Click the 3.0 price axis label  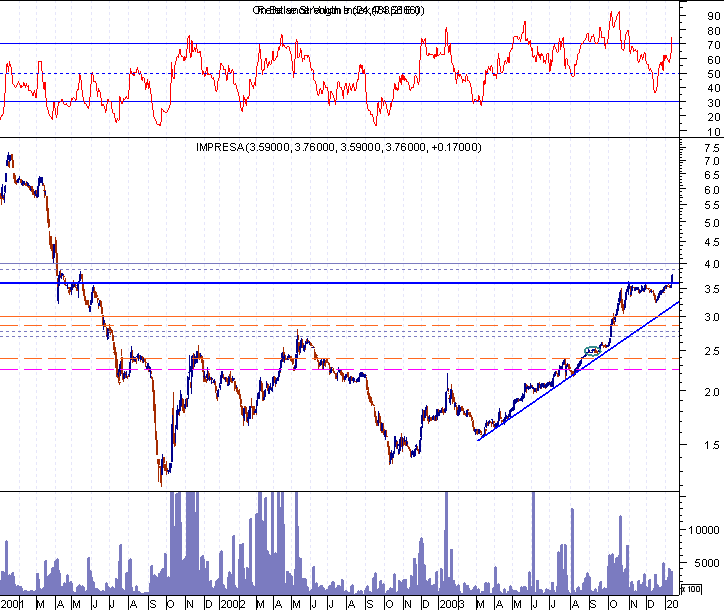coord(712,317)
